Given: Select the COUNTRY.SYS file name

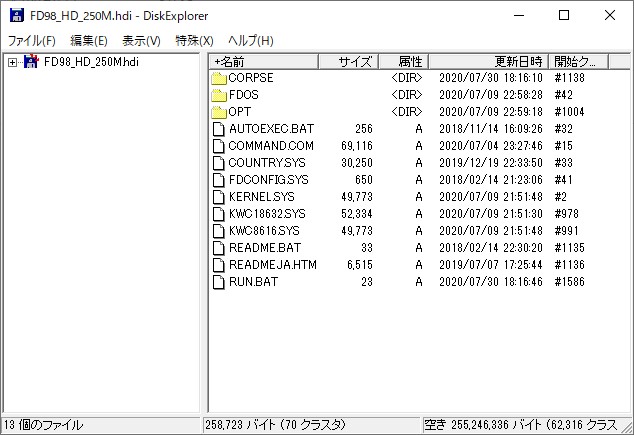Looking at the screenshot, I should pos(267,163).
